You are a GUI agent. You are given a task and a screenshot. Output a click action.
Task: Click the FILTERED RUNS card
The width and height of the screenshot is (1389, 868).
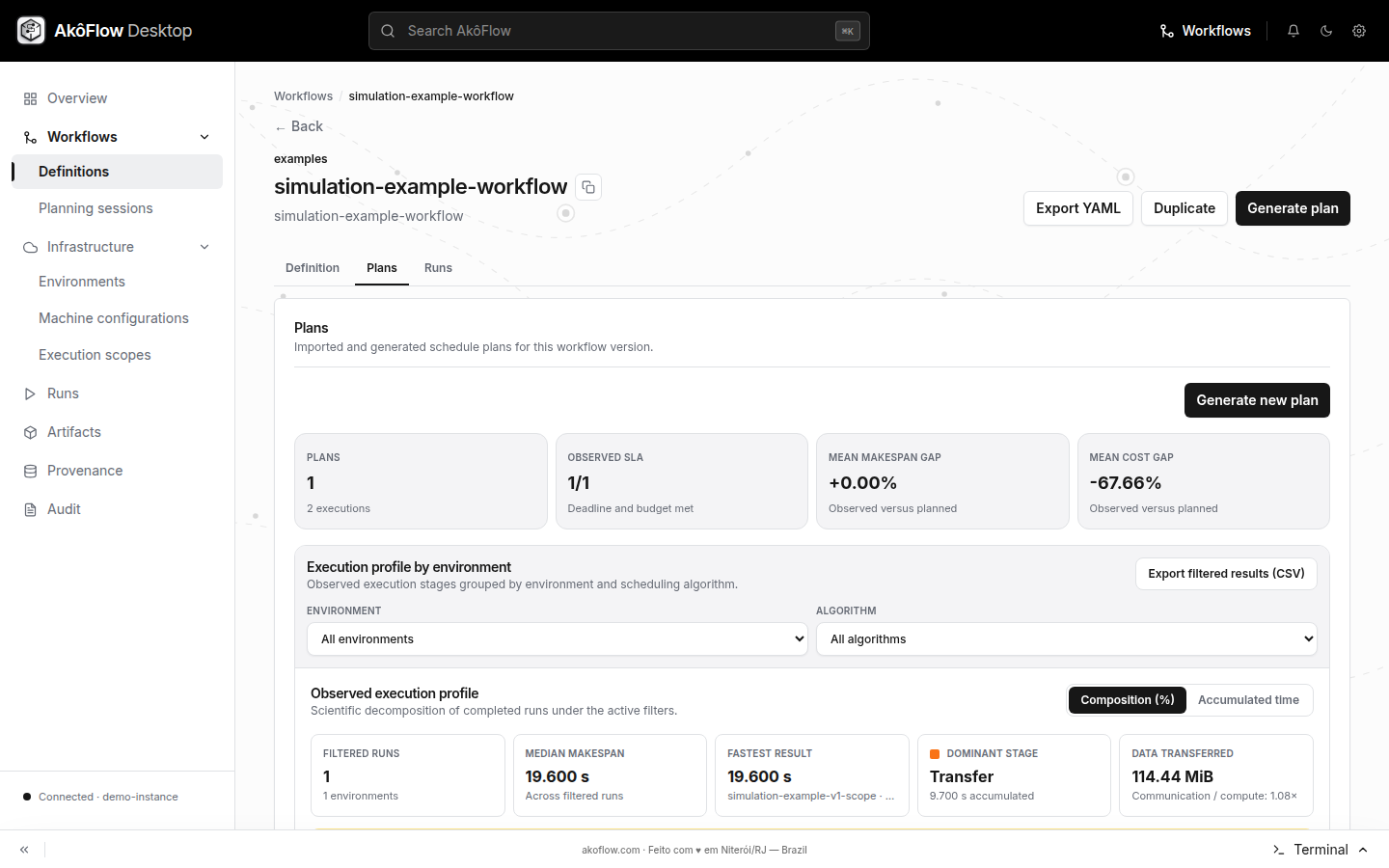408,775
